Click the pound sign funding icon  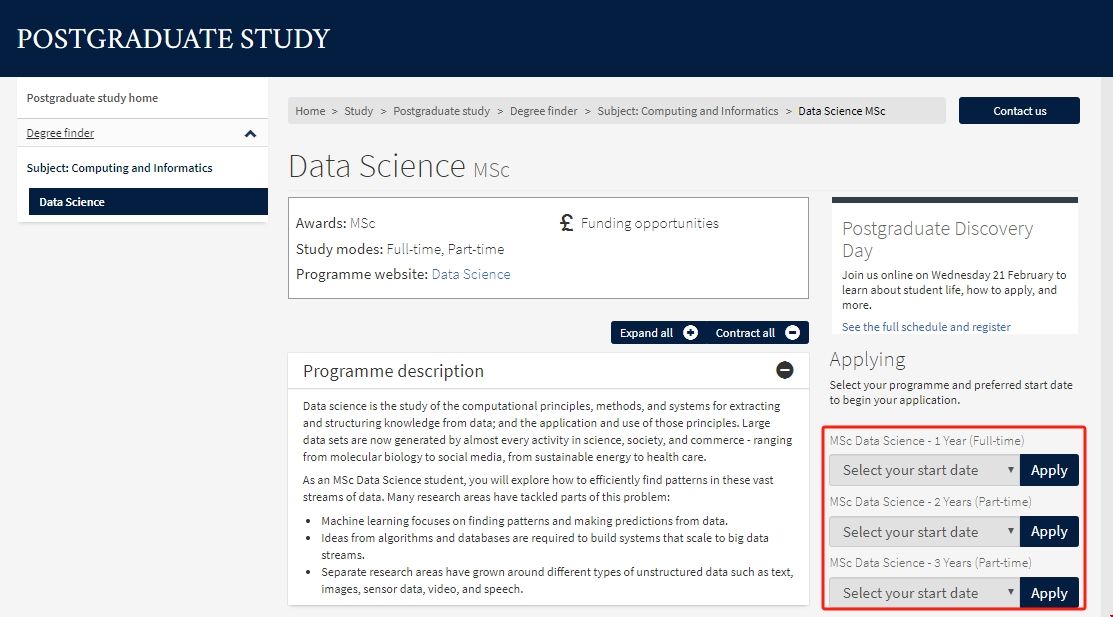pos(566,223)
